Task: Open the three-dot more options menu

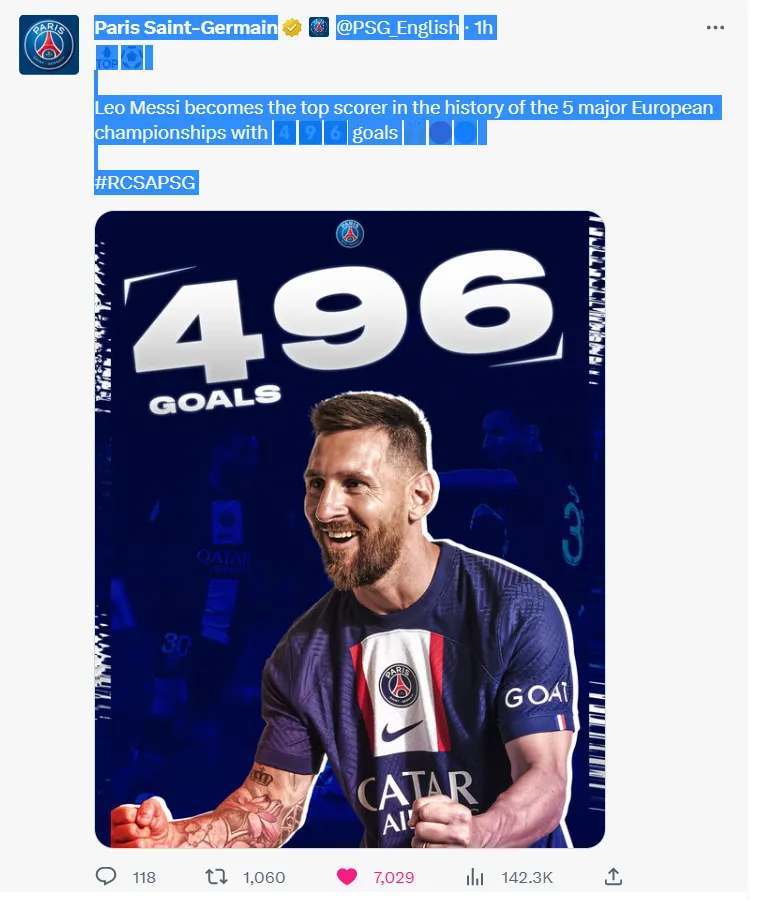Action: (x=715, y=28)
